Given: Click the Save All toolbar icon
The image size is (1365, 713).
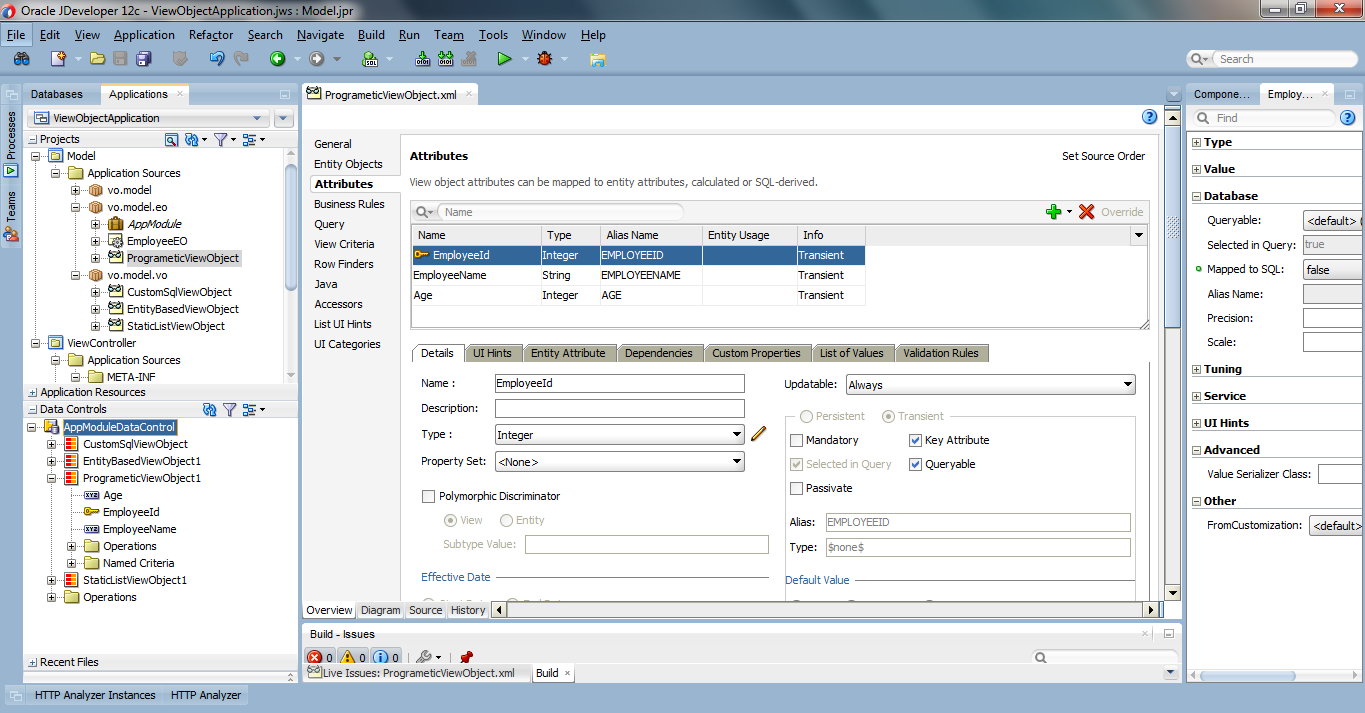Looking at the screenshot, I should (x=143, y=58).
